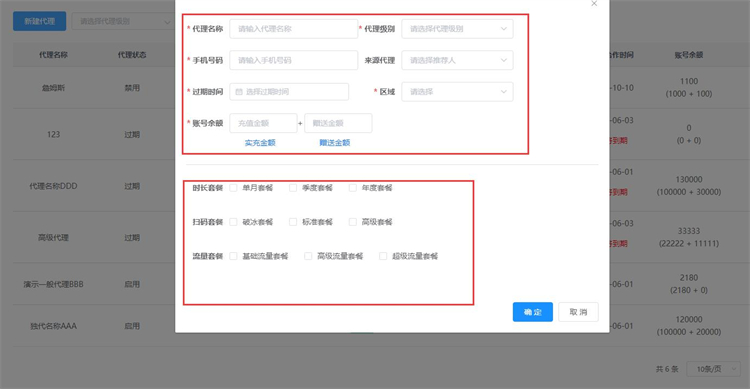Check the 年度套餐 box
750x389 pixels.
(353, 188)
